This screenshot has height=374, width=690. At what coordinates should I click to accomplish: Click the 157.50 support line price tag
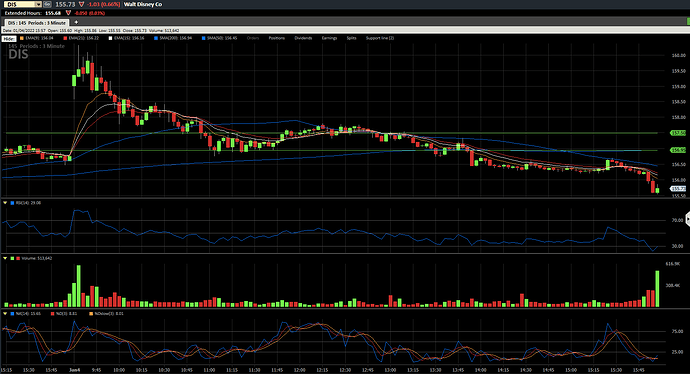[x=678, y=133]
